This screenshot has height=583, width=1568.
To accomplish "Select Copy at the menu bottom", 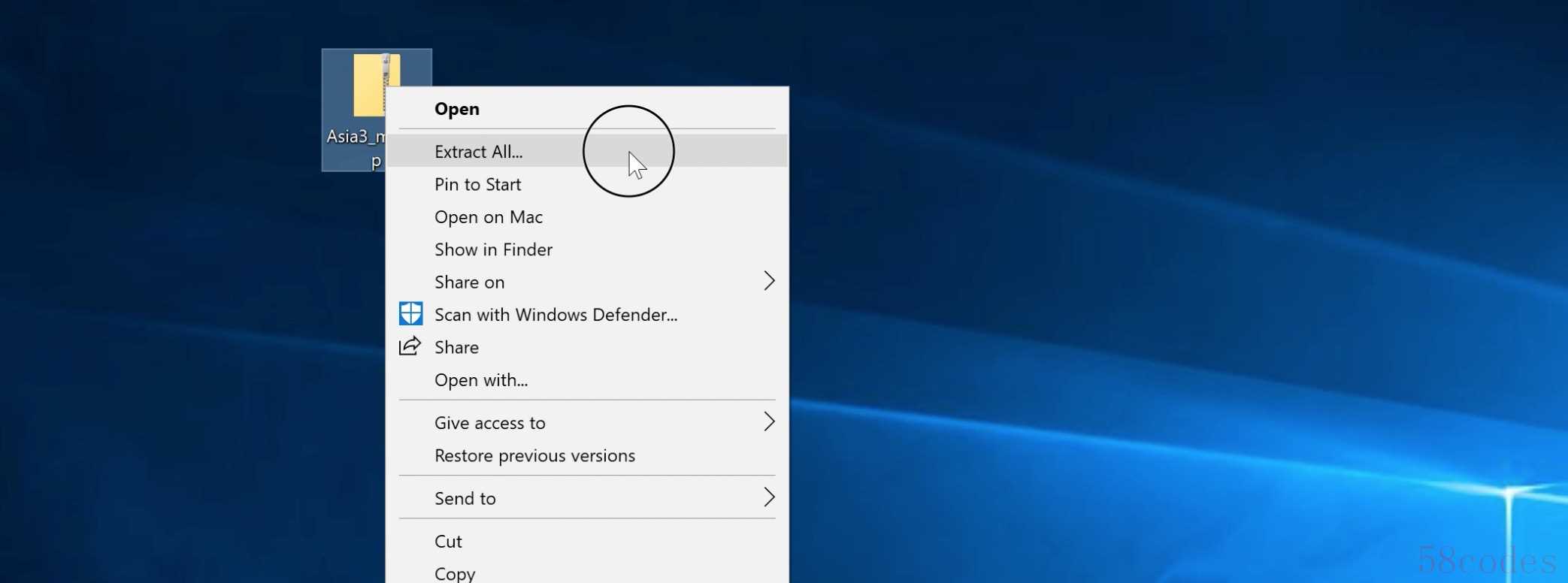I will point(454,573).
